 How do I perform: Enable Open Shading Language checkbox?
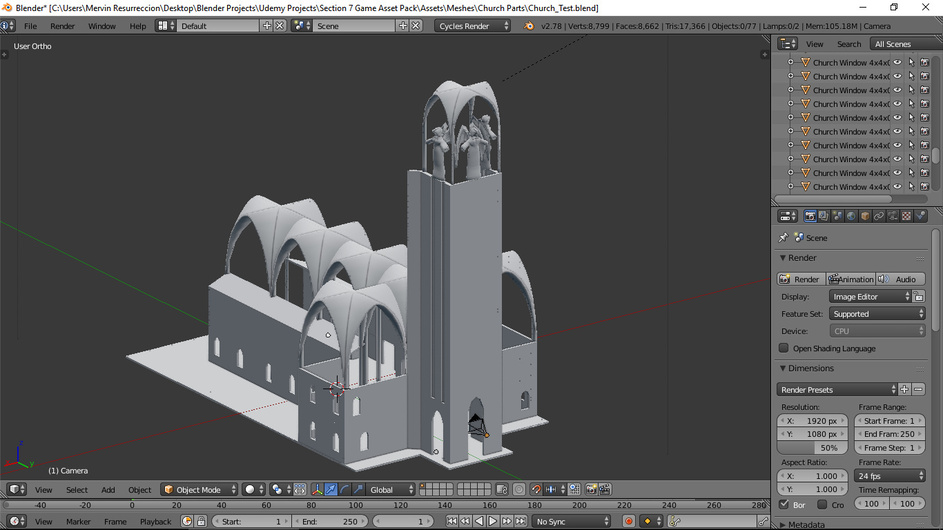pos(784,348)
